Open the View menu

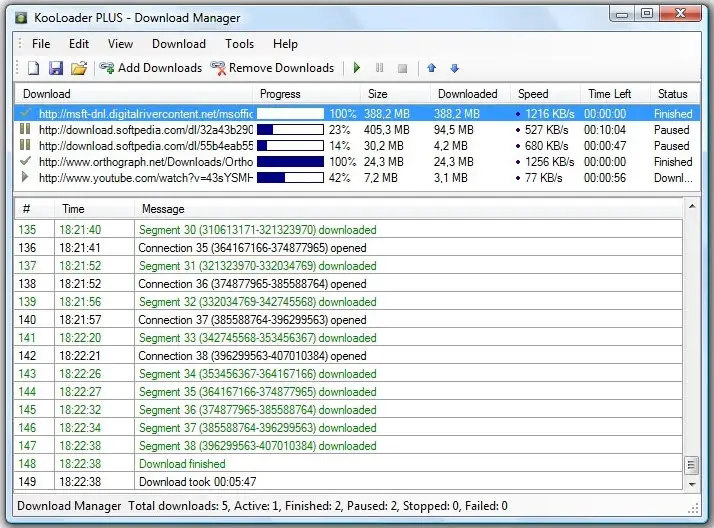coord(120,44)
